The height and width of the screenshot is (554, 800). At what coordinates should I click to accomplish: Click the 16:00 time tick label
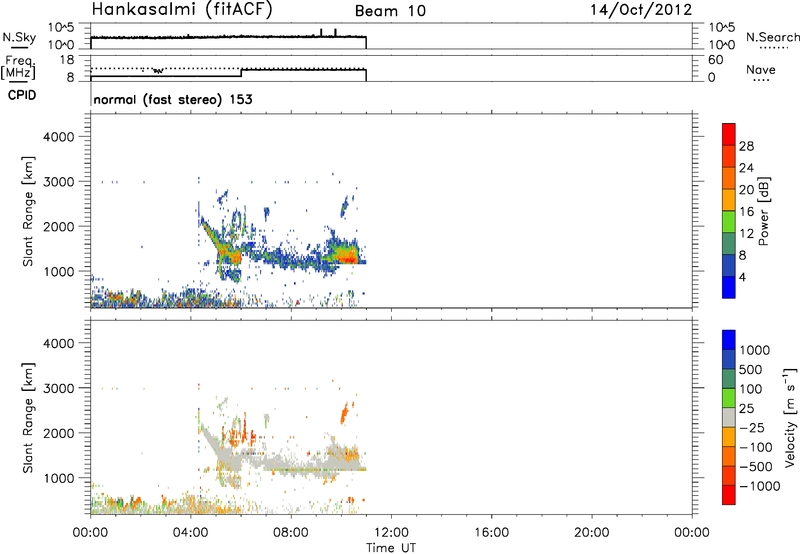[491, 533]
